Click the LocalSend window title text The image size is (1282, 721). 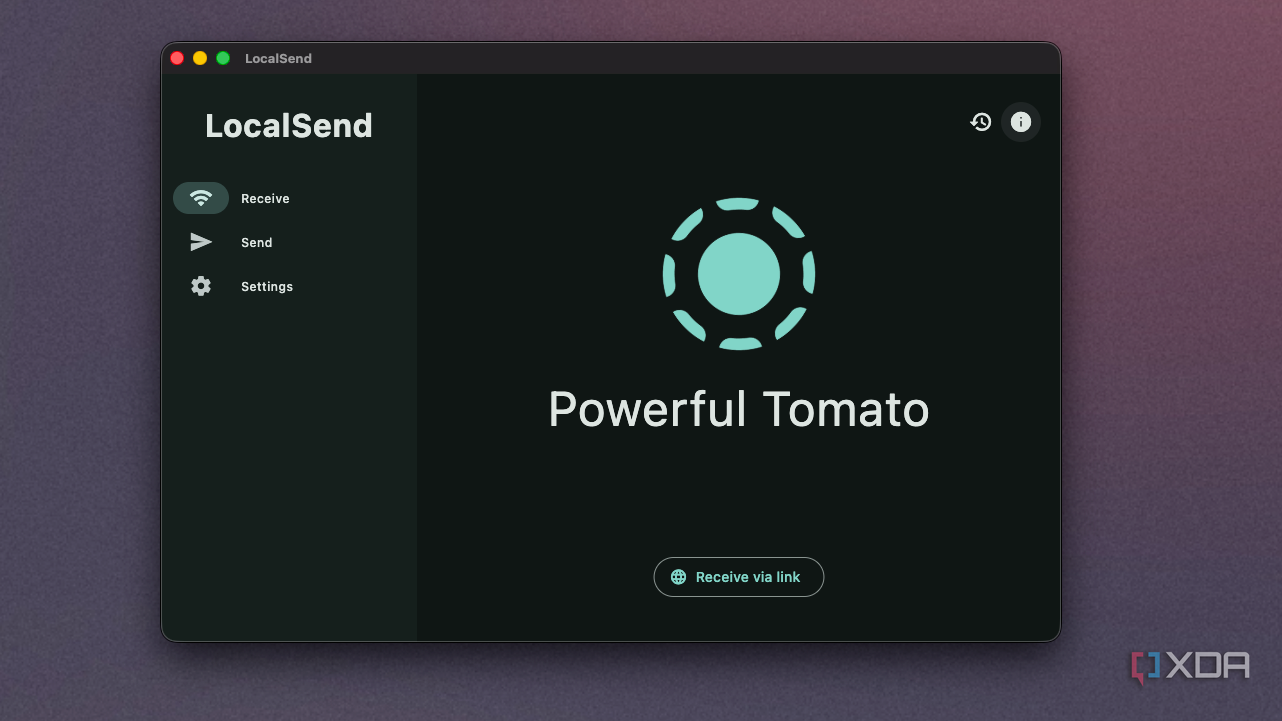click(278, 59)
